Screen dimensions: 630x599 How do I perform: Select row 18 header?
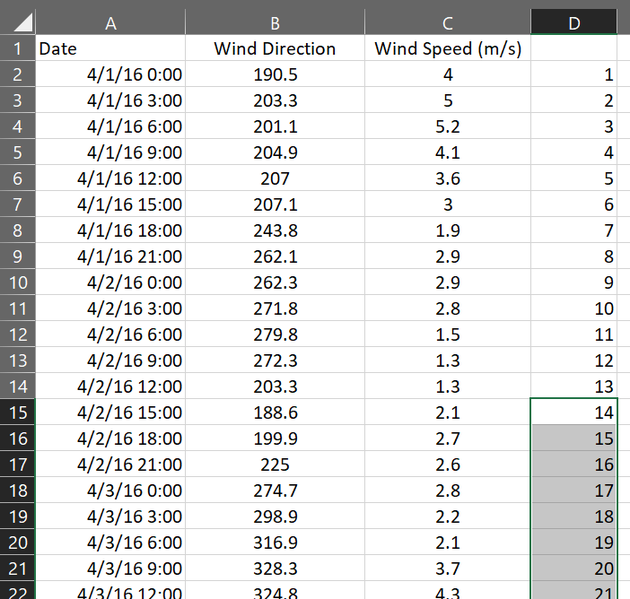pos(17,490)
